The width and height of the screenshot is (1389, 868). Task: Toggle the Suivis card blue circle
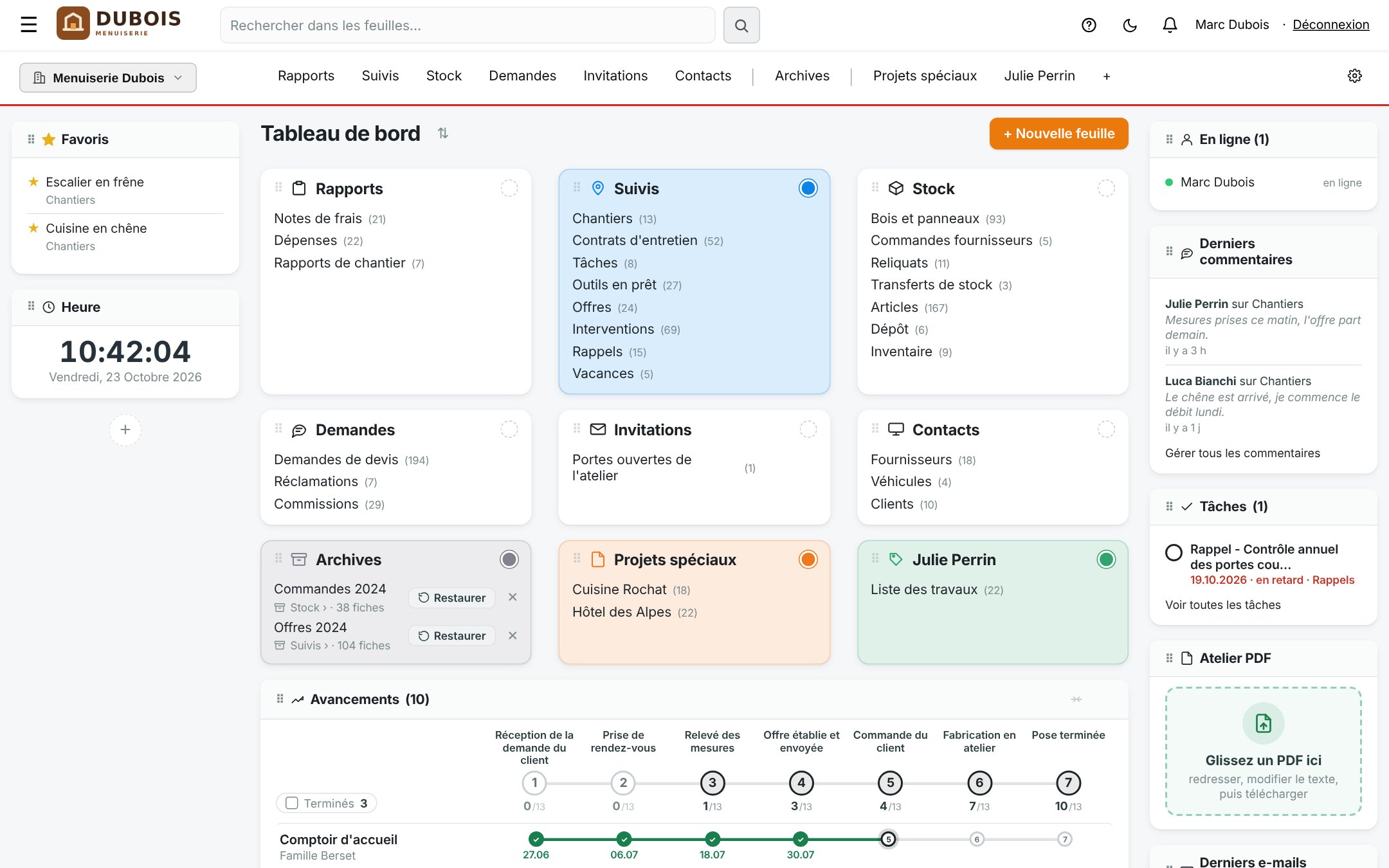(808, 188)
